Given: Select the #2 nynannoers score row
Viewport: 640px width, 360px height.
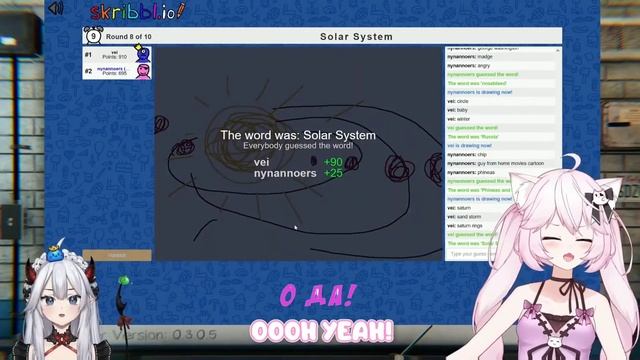Looking at the screenshot, I should click(x=117, y=71).
